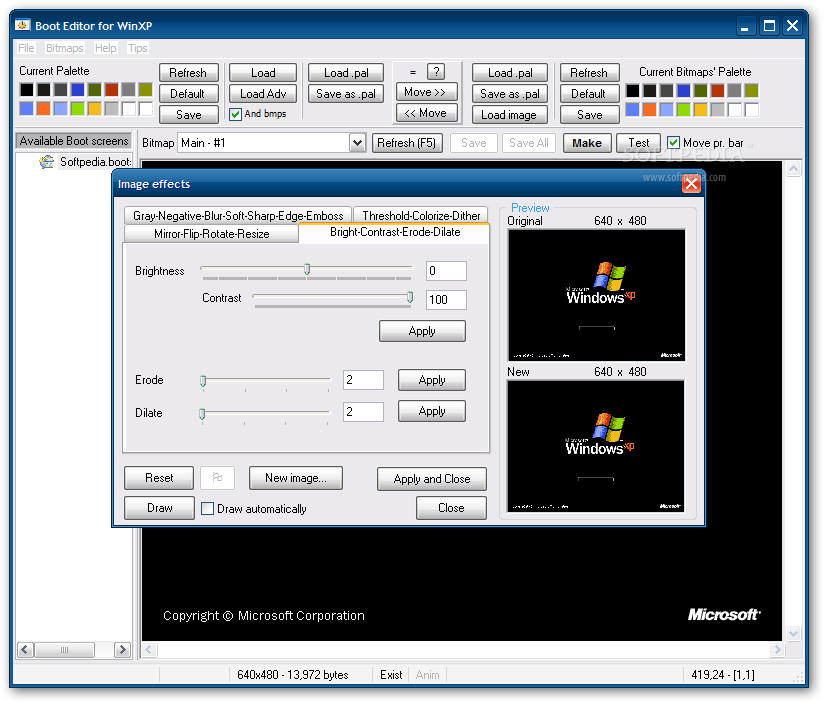
Task: Switch to Mirror-Flip-Rotate-Resize tab
Action: coord(211,234)
